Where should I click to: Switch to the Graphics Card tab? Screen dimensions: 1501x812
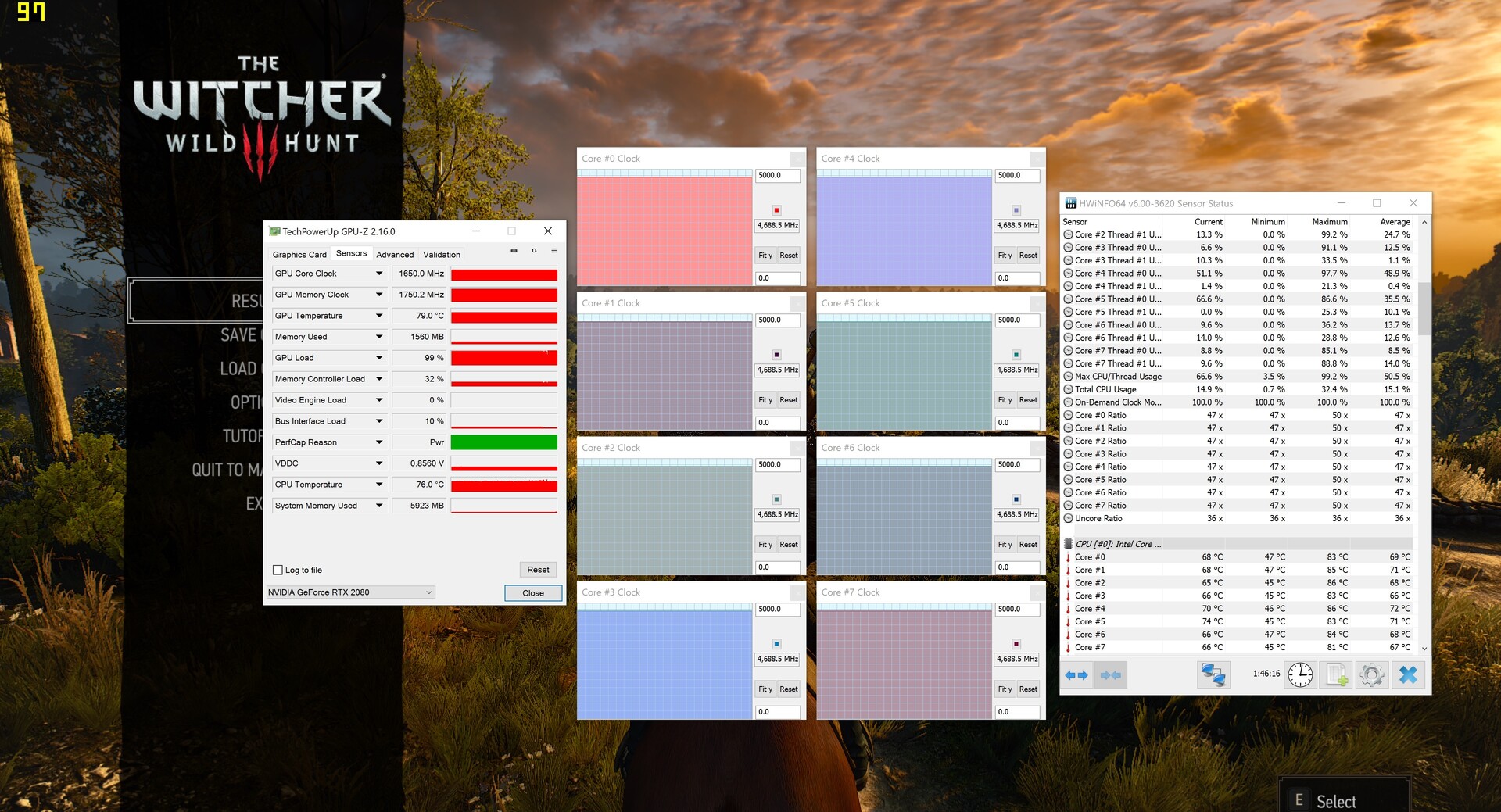pyautogui.click(x=299, y=255)
